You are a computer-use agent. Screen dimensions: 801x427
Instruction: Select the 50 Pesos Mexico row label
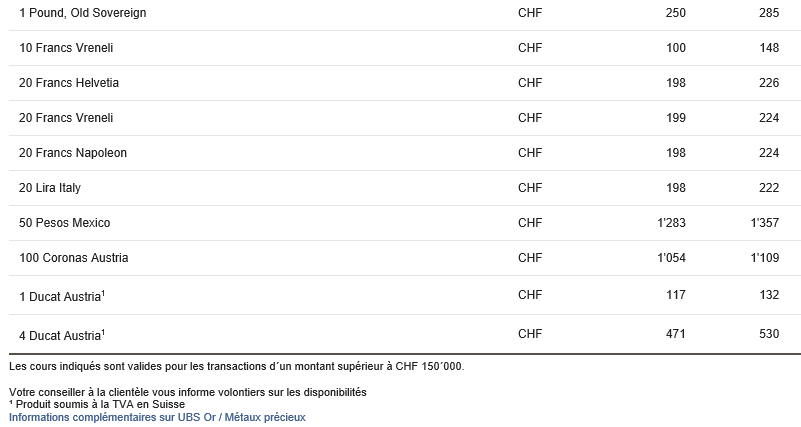64,223
